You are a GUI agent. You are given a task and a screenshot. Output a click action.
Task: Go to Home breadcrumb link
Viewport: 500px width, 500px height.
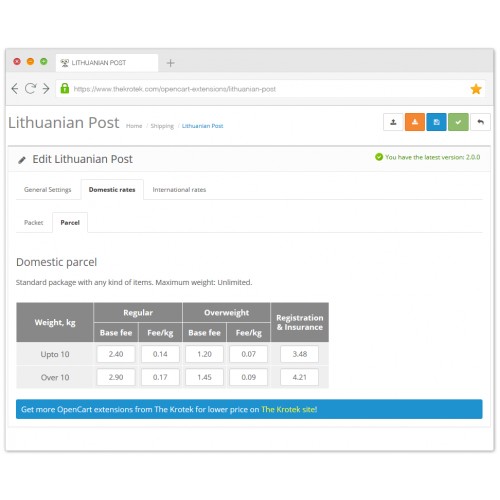point(134,126)
